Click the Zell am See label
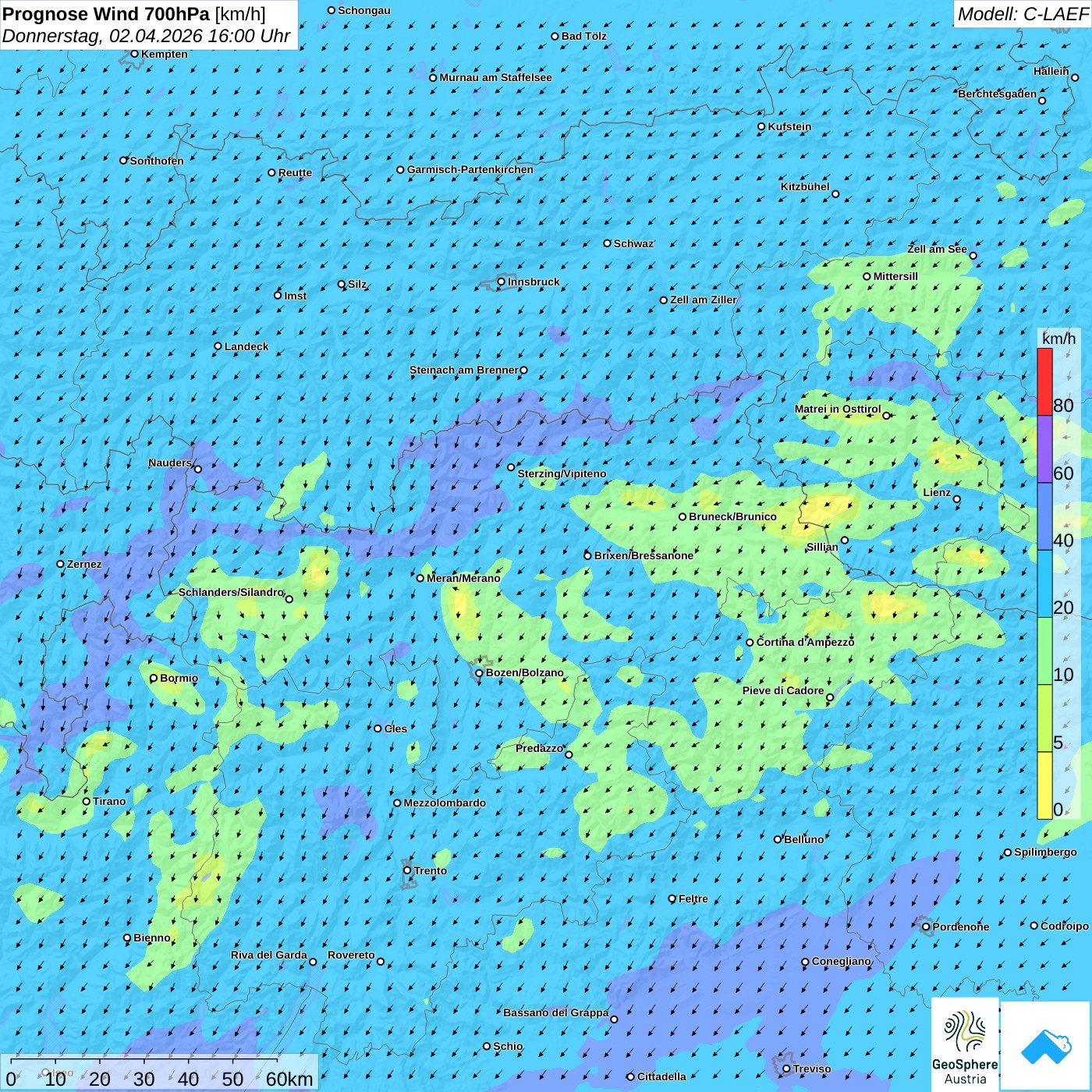The width and height of the screenshot is (1092, 1092). click(937, 249)
